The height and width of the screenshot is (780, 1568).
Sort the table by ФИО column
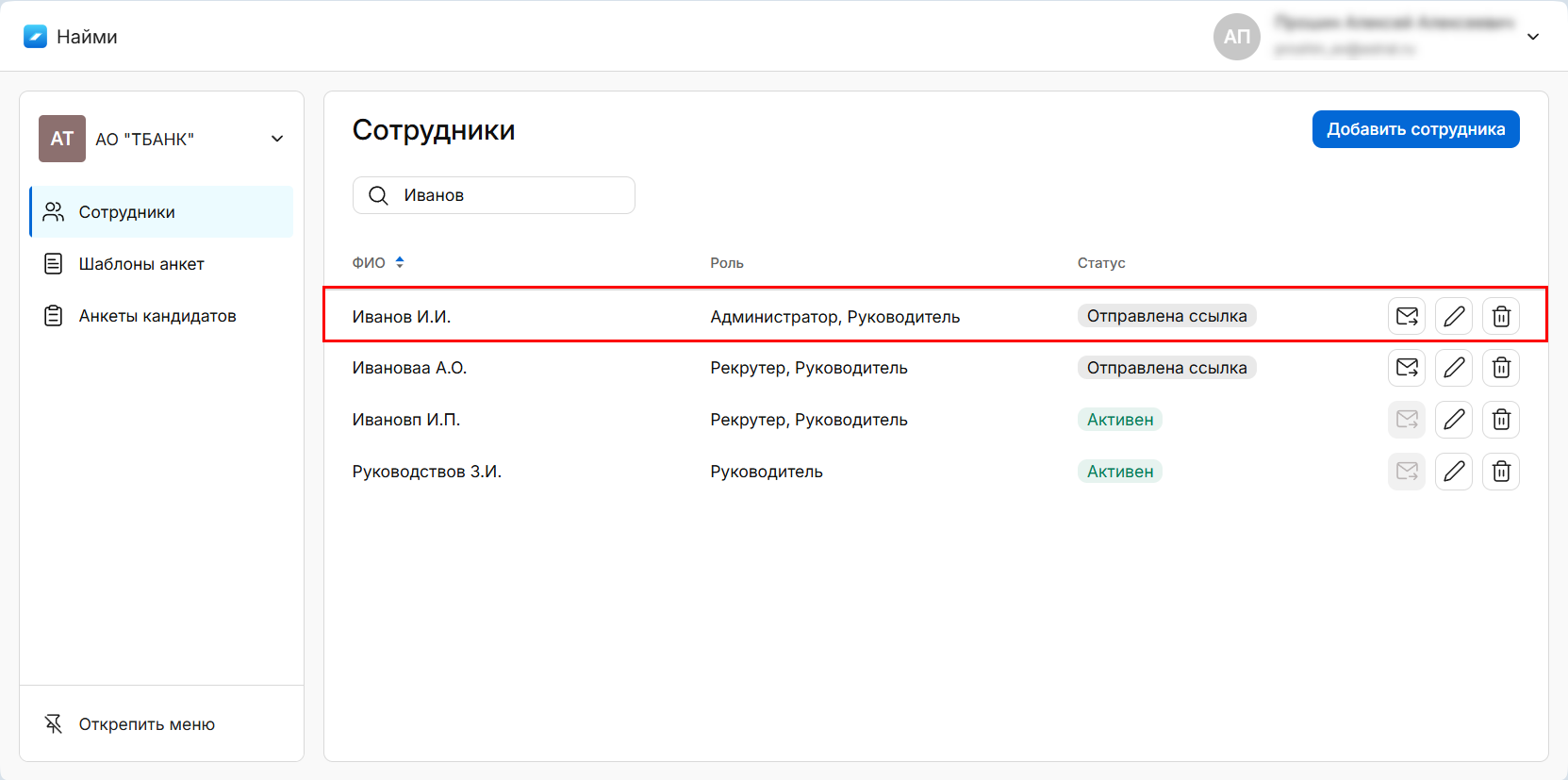(400, 262)
